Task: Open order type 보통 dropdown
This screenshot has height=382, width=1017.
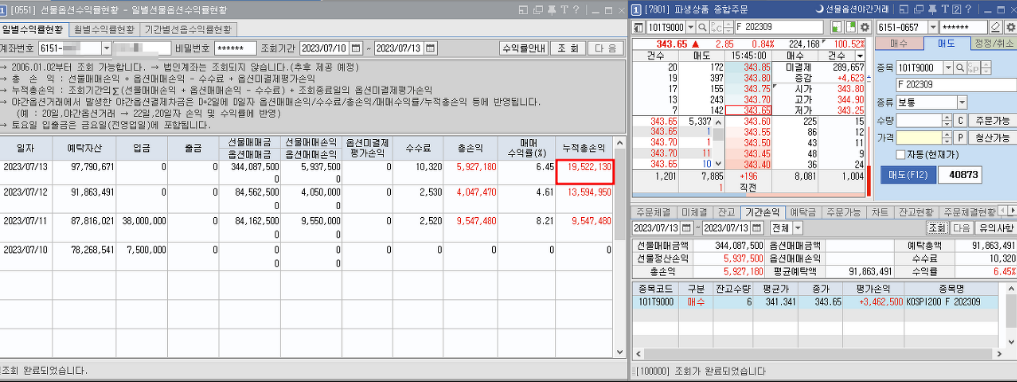Action: [961, 102]
